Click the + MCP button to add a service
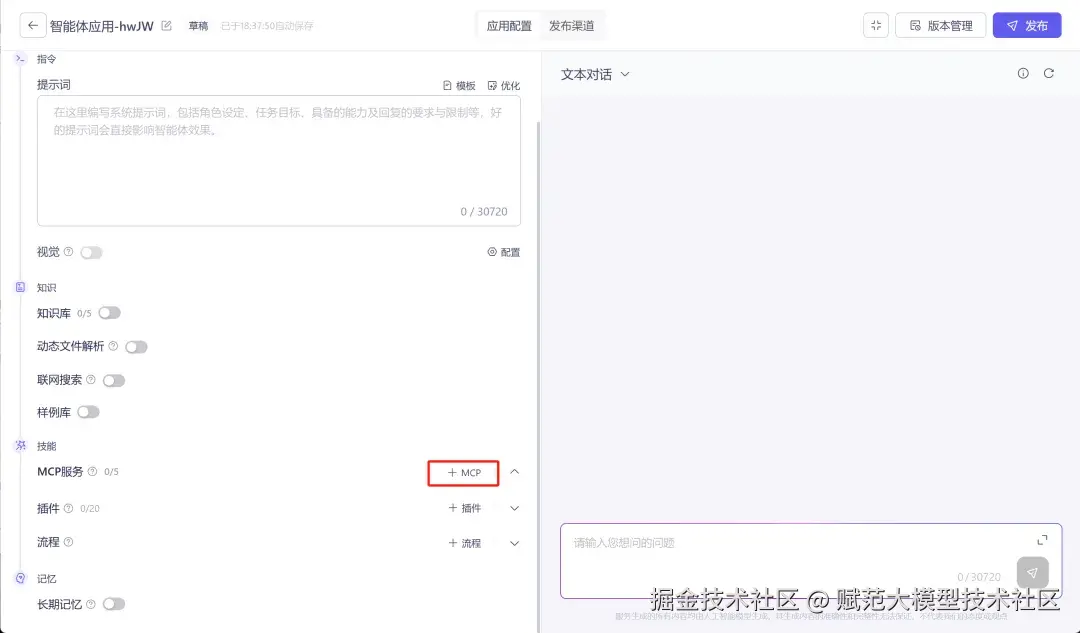This screenshot has height=633, width=1080. [463, 472]
